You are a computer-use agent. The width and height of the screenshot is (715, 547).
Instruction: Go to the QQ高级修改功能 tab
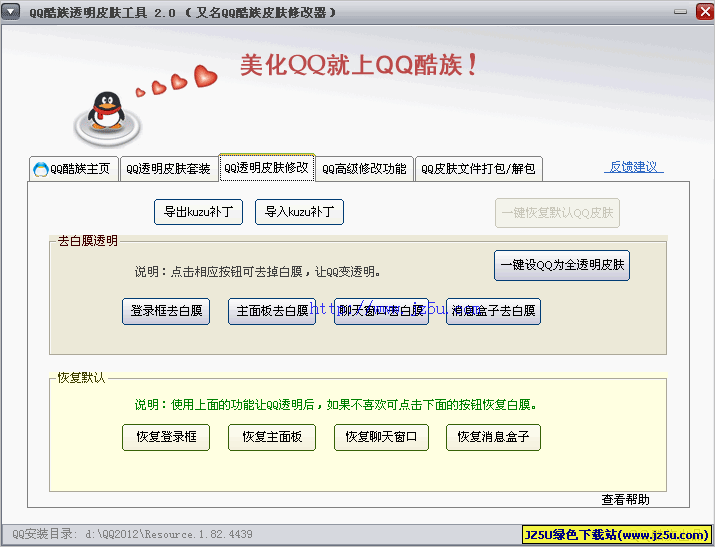(364, 169)
